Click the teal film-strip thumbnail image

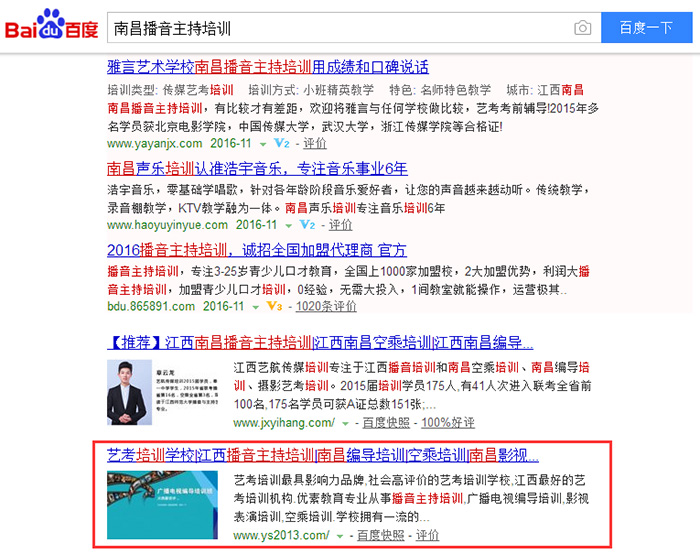[162, 505]
